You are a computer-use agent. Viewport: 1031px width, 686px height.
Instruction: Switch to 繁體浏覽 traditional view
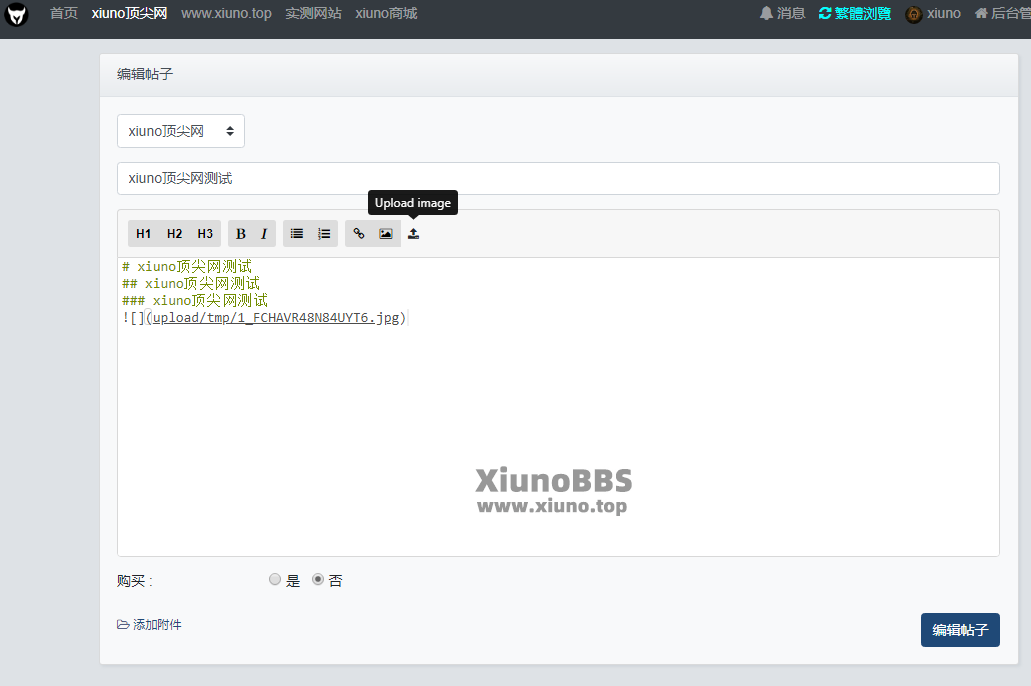pos(855,13)
